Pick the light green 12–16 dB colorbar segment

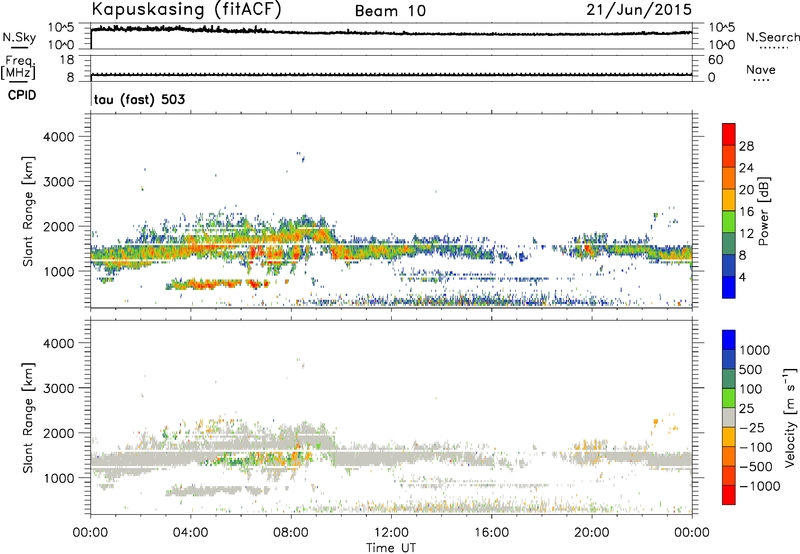coord(729,222)
